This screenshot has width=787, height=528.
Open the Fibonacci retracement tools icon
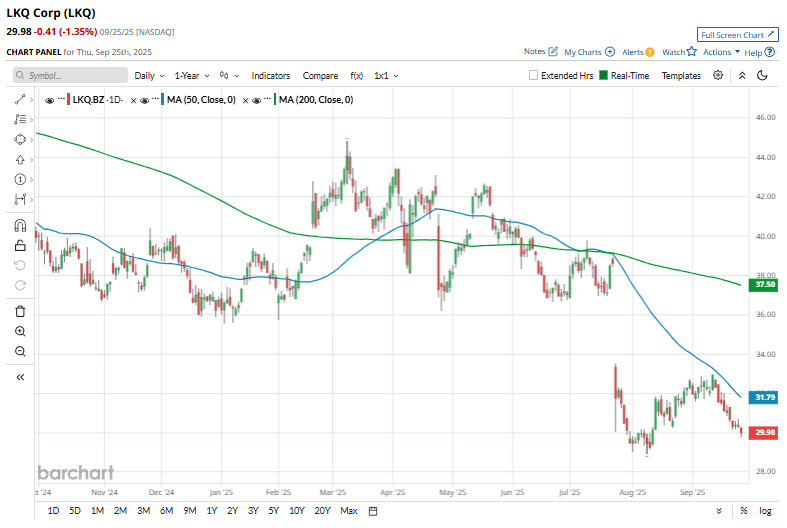(x=20, y=119)
